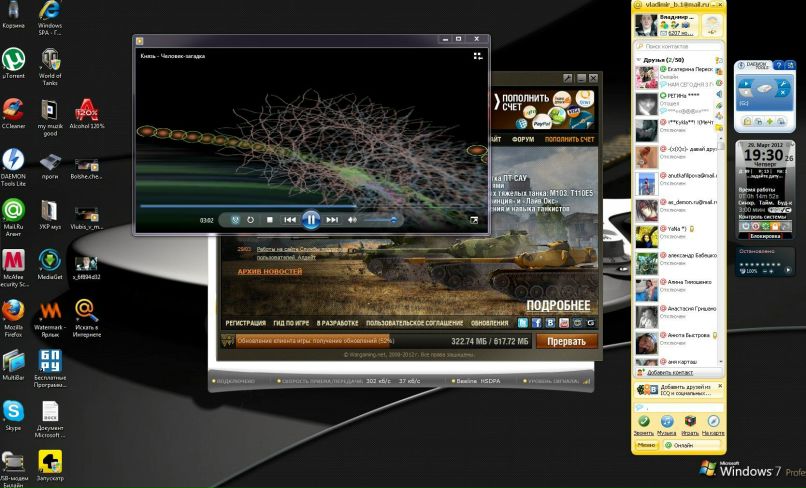Open launcher settings wrench icon

[x=567, y=78]
